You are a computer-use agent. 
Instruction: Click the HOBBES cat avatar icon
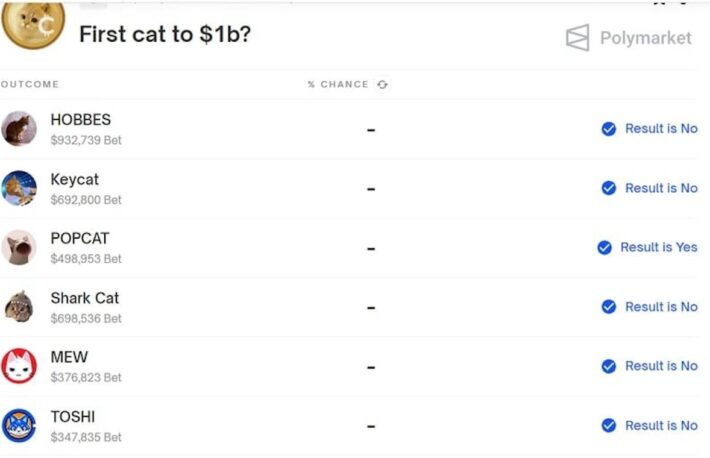19,129
